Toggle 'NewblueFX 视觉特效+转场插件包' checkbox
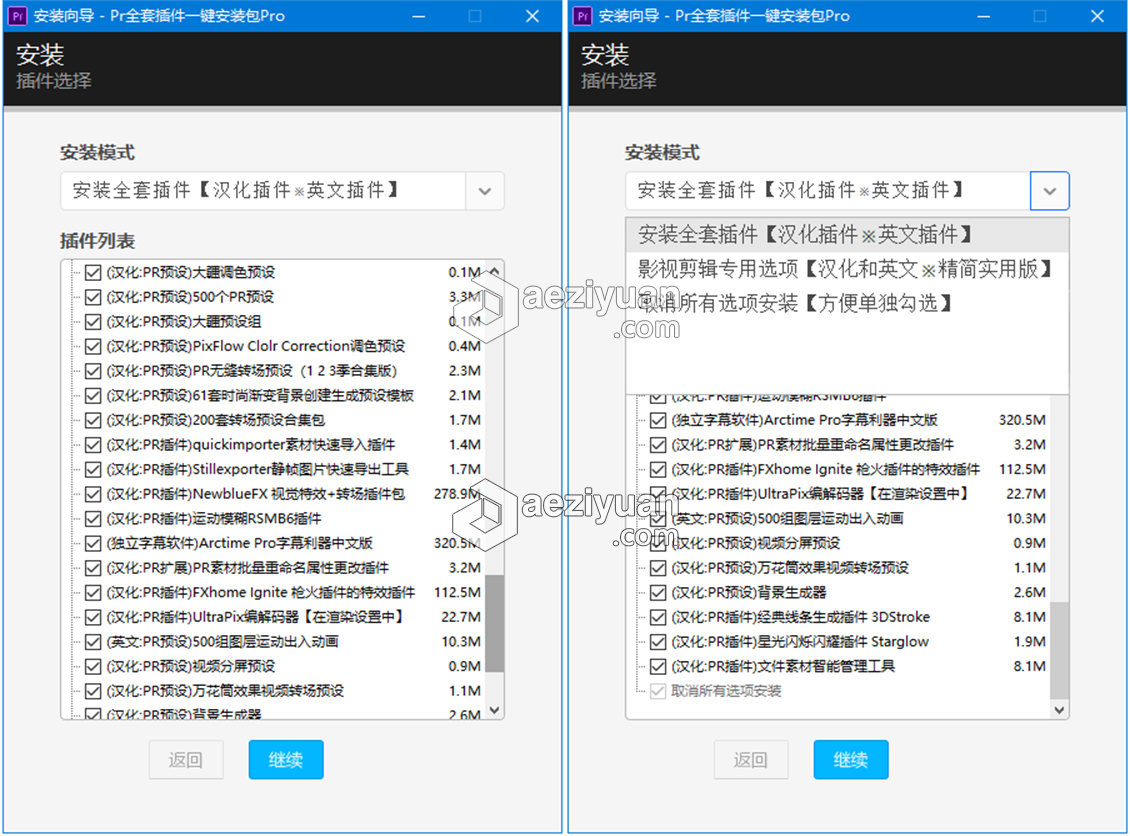The height and width of the screenshot is (836, 1130). click(x=93, y=494)
